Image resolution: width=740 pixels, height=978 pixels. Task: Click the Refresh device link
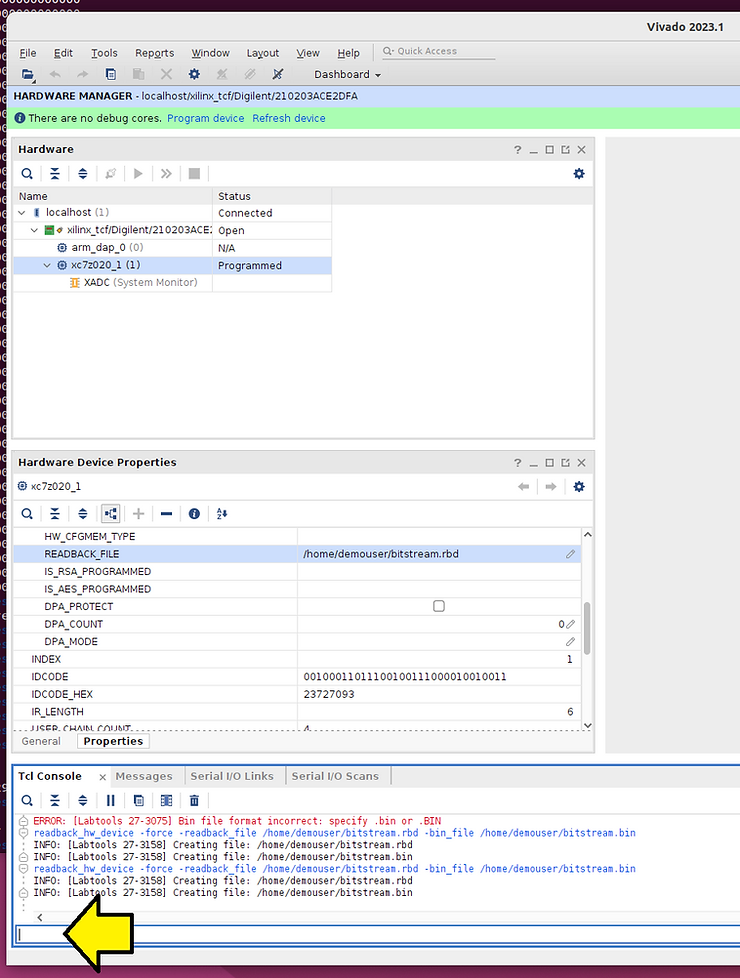289,118
